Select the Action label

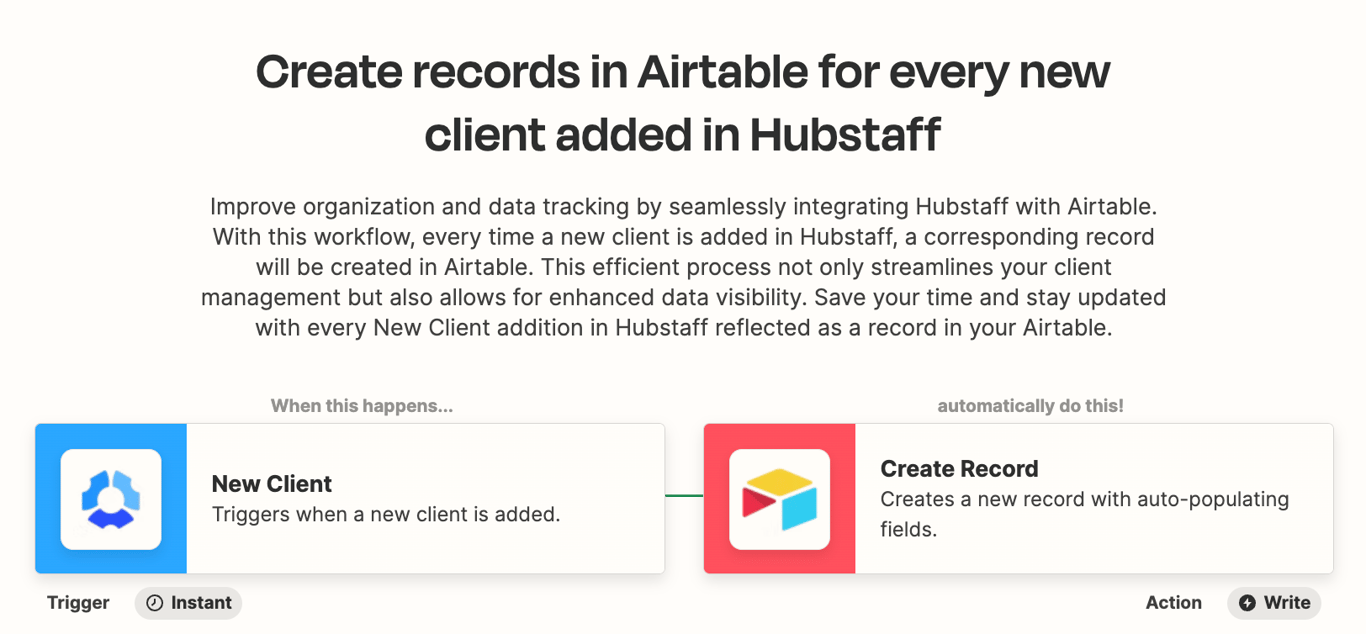coord(1174,603)
